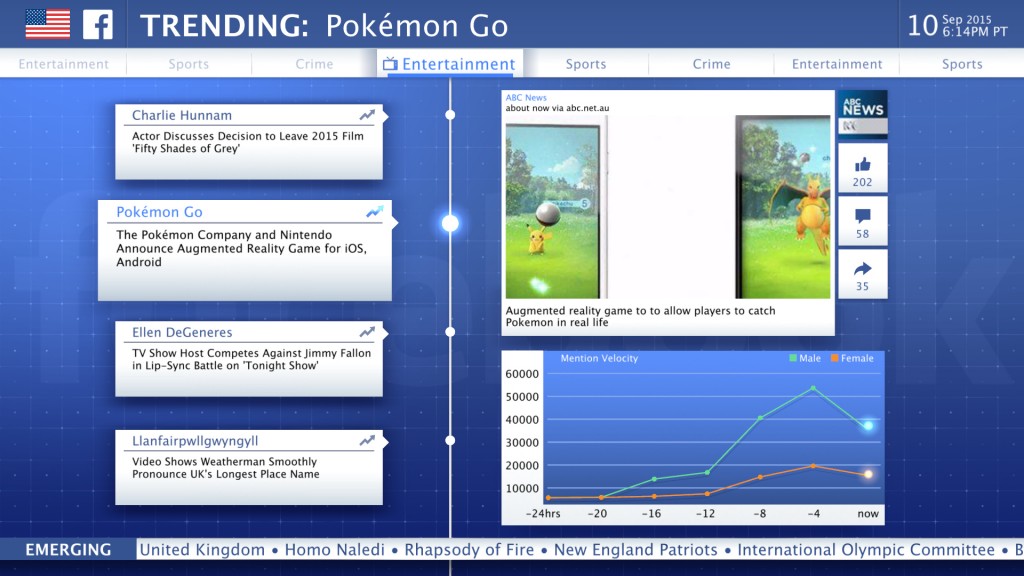The image size is (1024, 576).
Task: Select the timeline dot for Ellen DeGeneres
Action: [450, 332]
